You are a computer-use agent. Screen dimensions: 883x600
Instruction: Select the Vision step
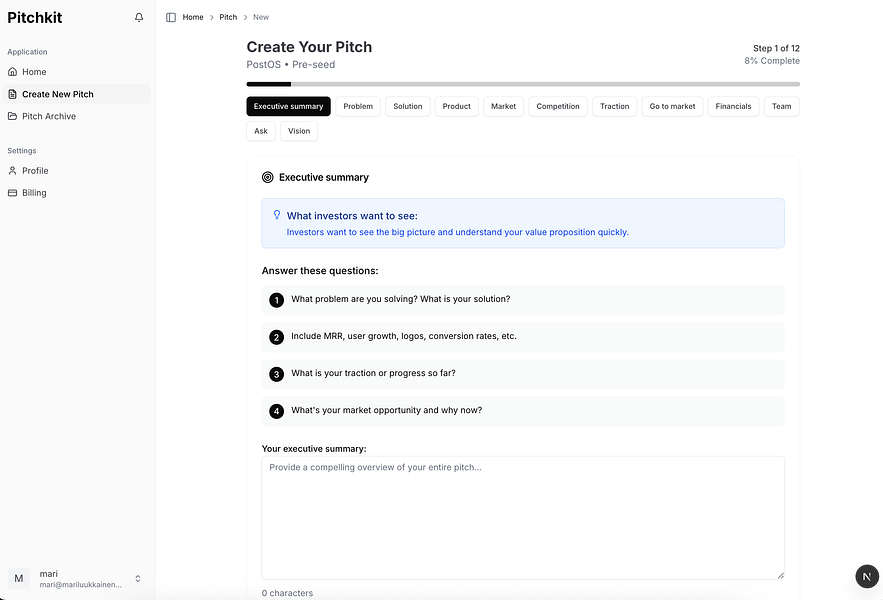298,130
